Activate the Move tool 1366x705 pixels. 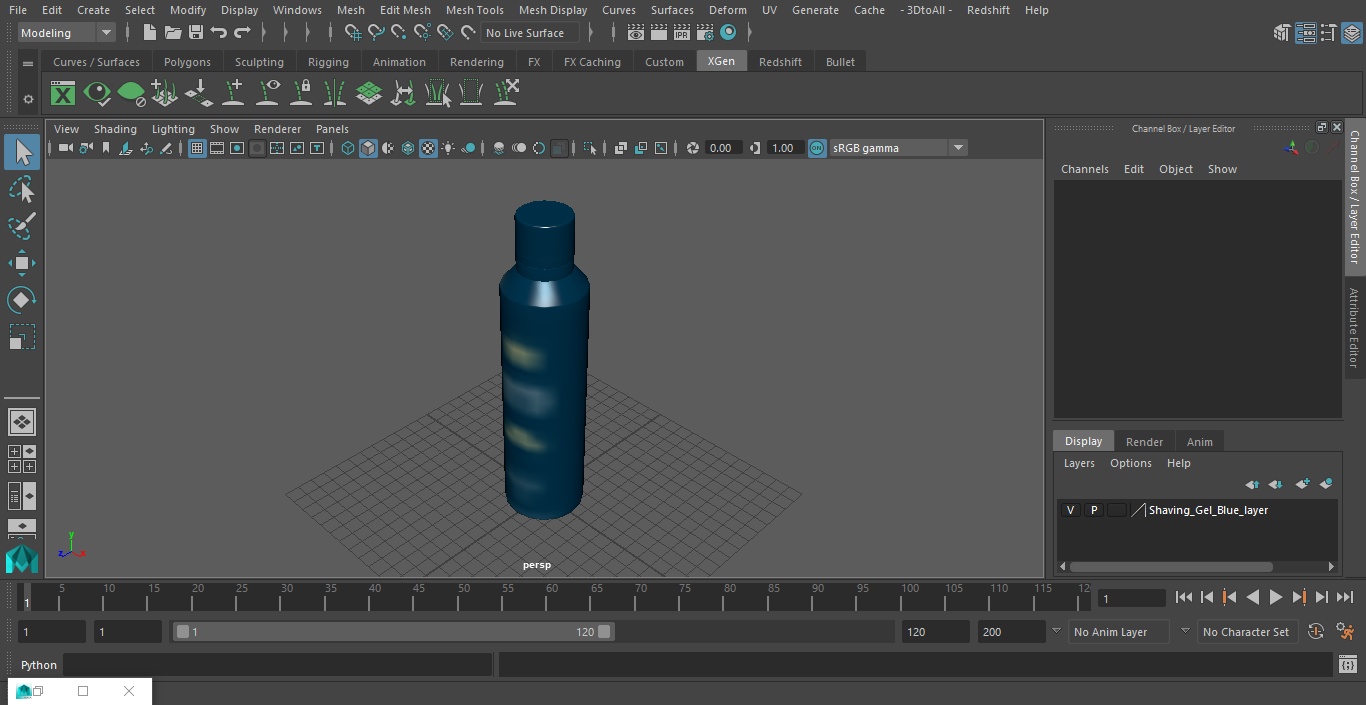point(22,263)
